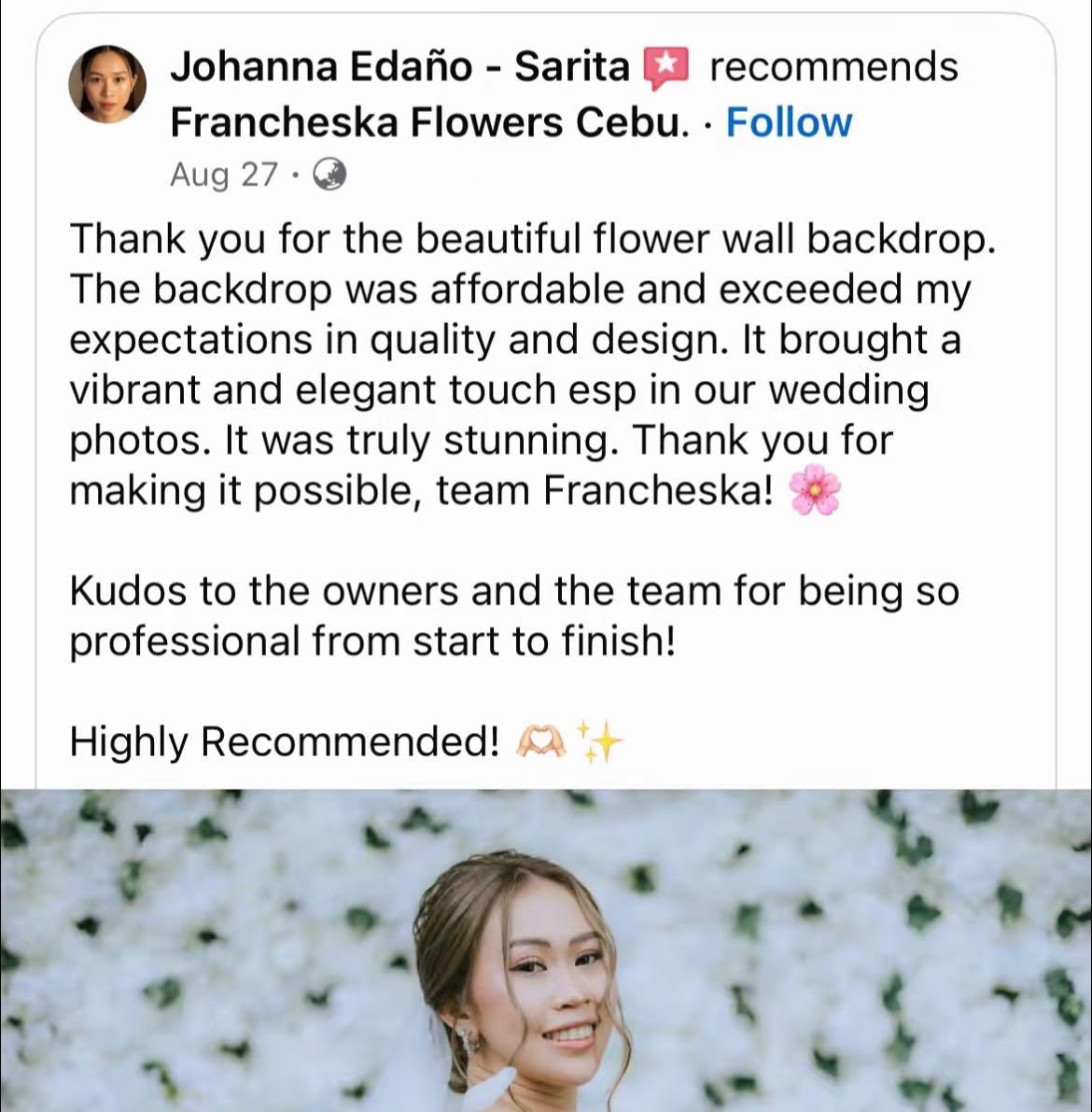1092x1112 pixels.
Task: Click the globe public audience icon
Action: pos(329,174)
